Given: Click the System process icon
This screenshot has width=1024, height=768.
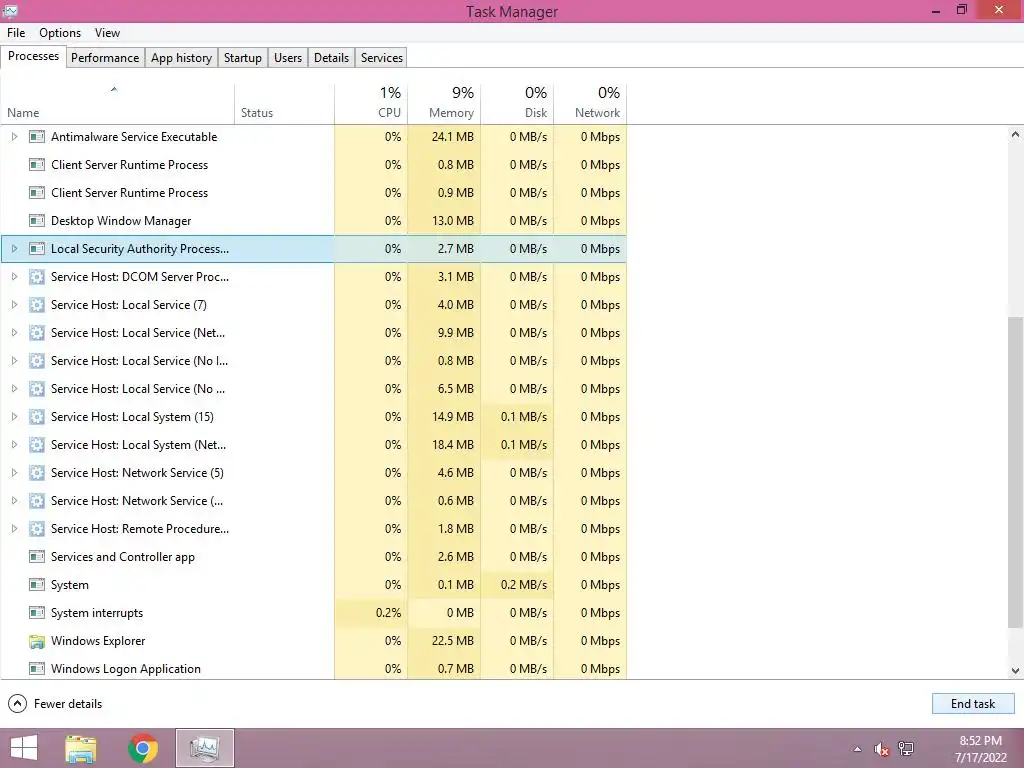Looking at the screenshot, I should click(37, 585).
